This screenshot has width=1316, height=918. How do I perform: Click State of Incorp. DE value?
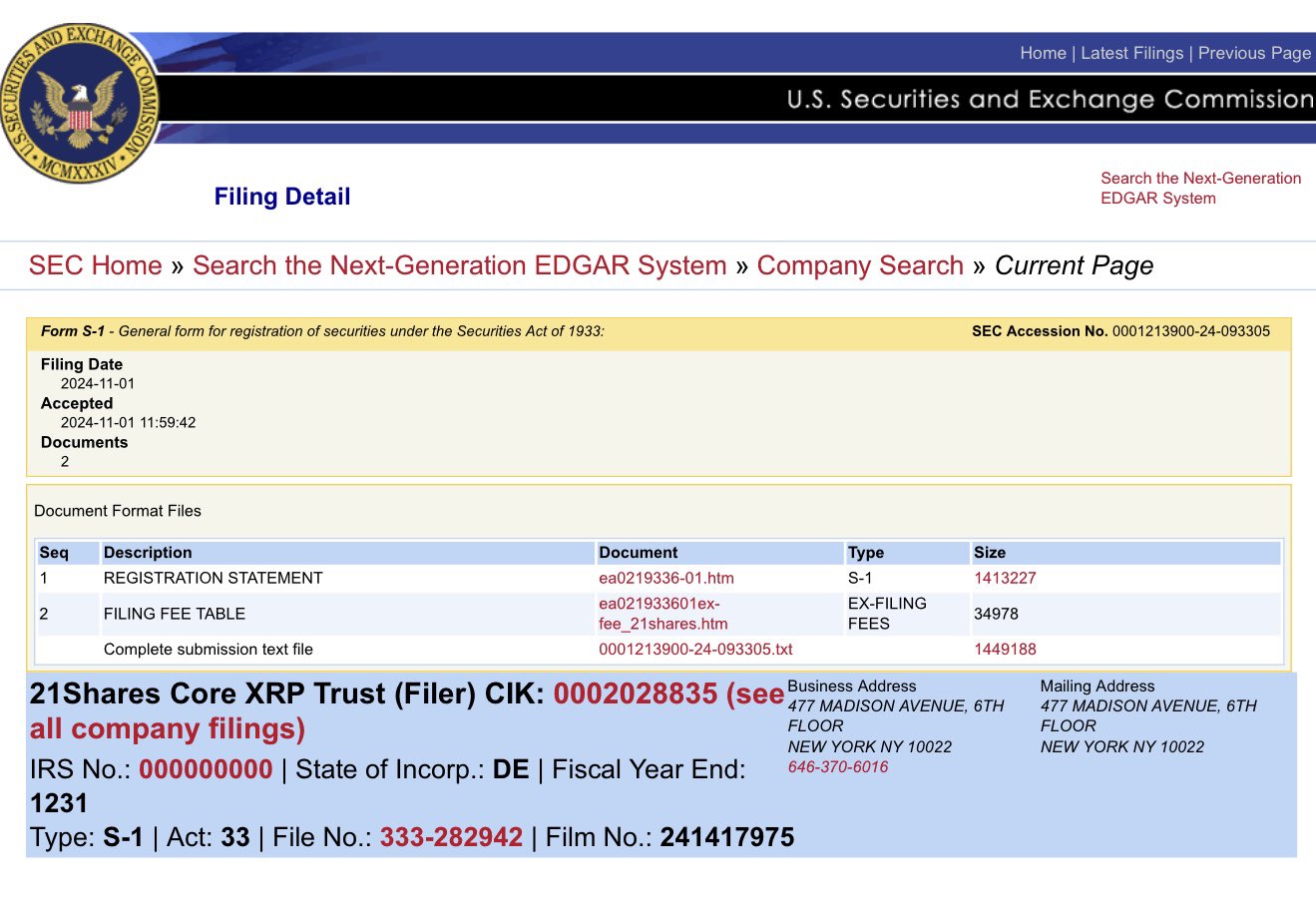511,769
